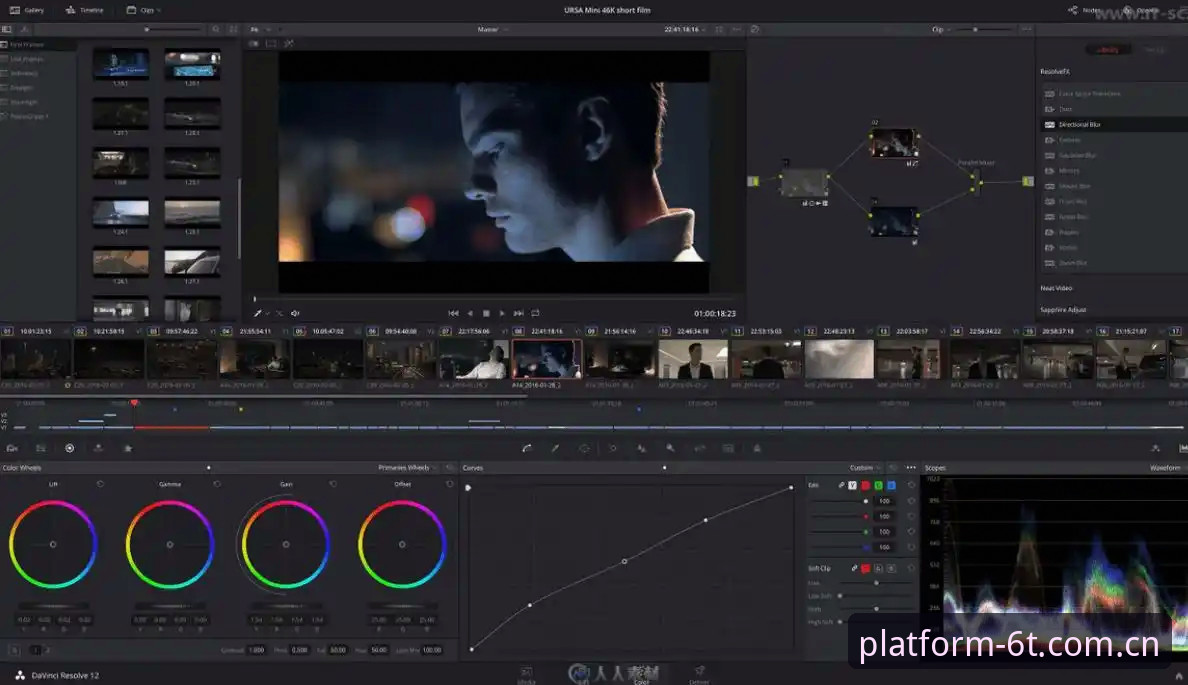Viewport: 1188px width, 685px height.
Task: Select the Directional Blur effect
Action: (x=1115, y=124)
